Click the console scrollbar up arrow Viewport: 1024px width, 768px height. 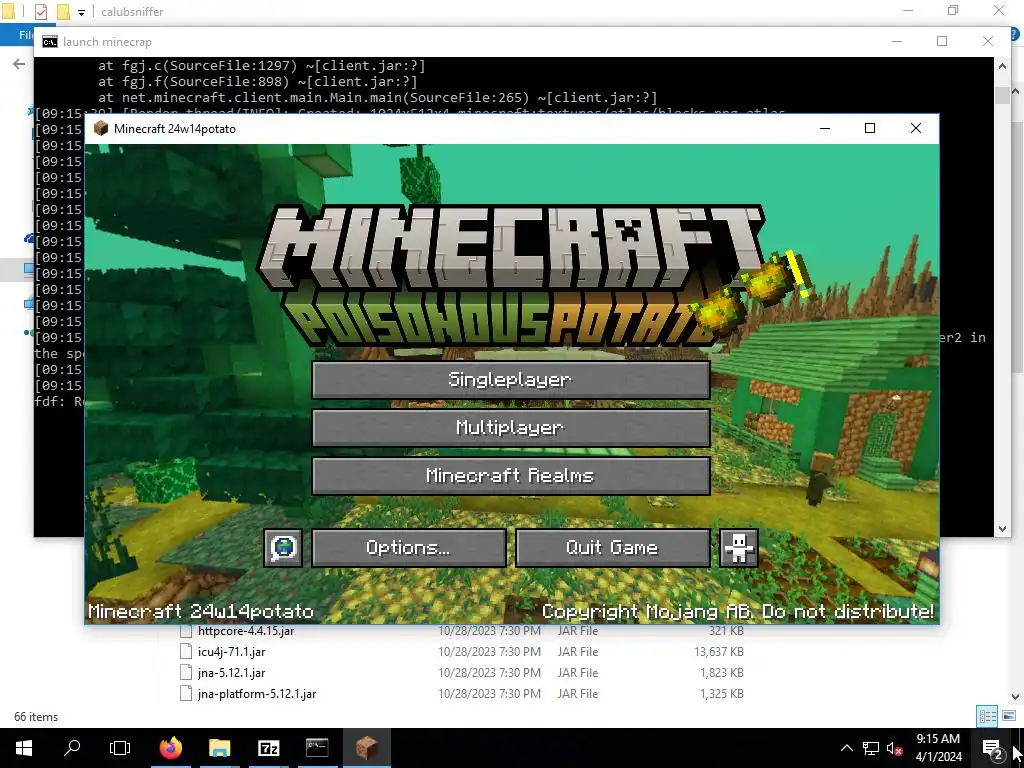click(x=1002, y=65)
